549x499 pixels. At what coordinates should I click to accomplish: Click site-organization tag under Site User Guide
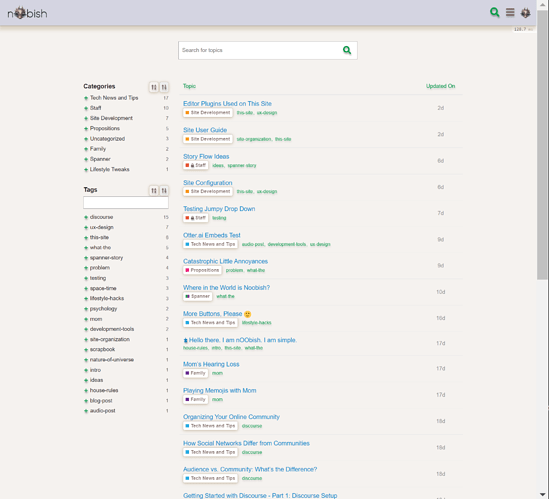254,139
